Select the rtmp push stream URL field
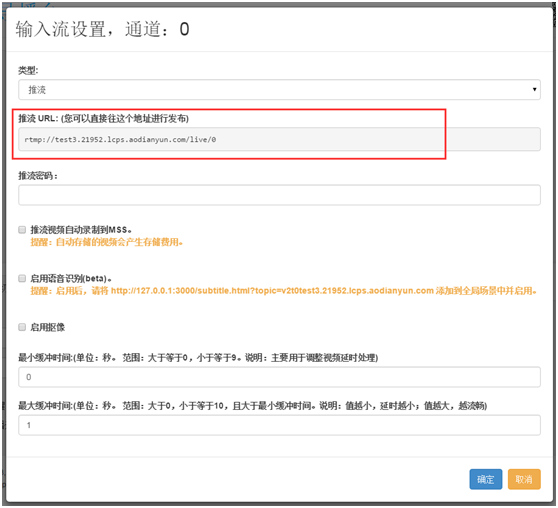This screenshot has width=558, height=508. [x=279, y=139]
